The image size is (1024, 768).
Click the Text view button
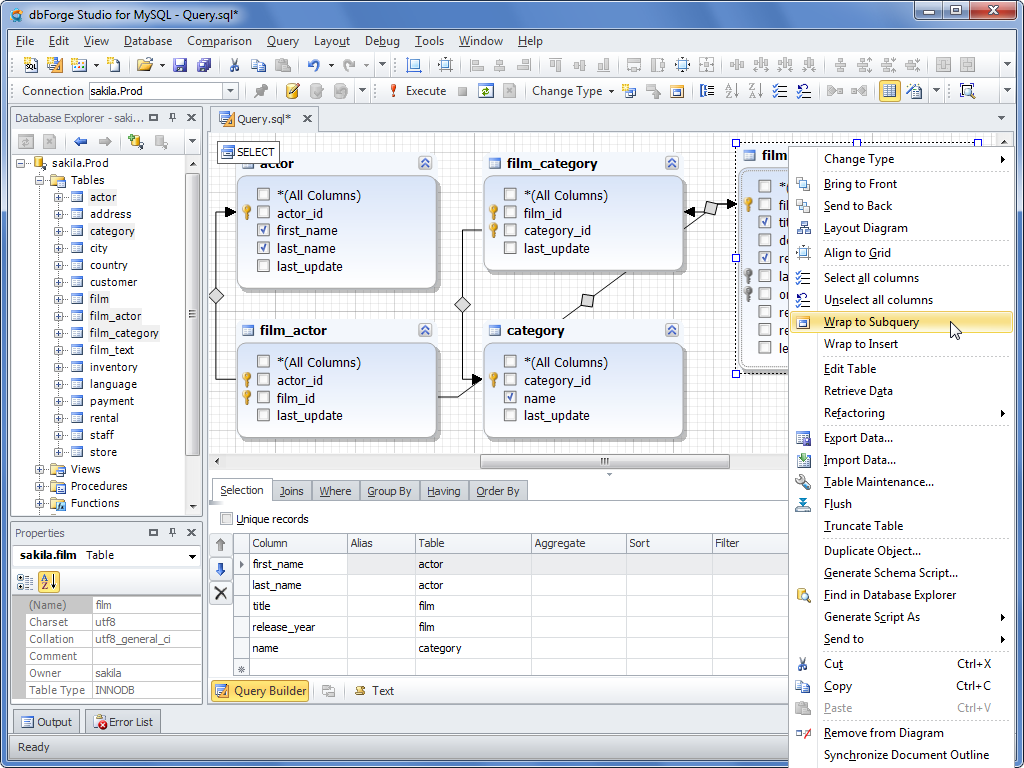[x=375, y=691]
